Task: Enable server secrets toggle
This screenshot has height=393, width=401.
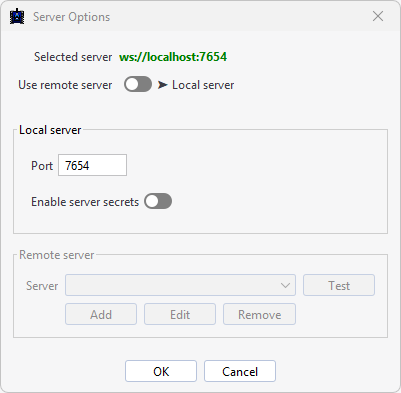Action: 158,201
